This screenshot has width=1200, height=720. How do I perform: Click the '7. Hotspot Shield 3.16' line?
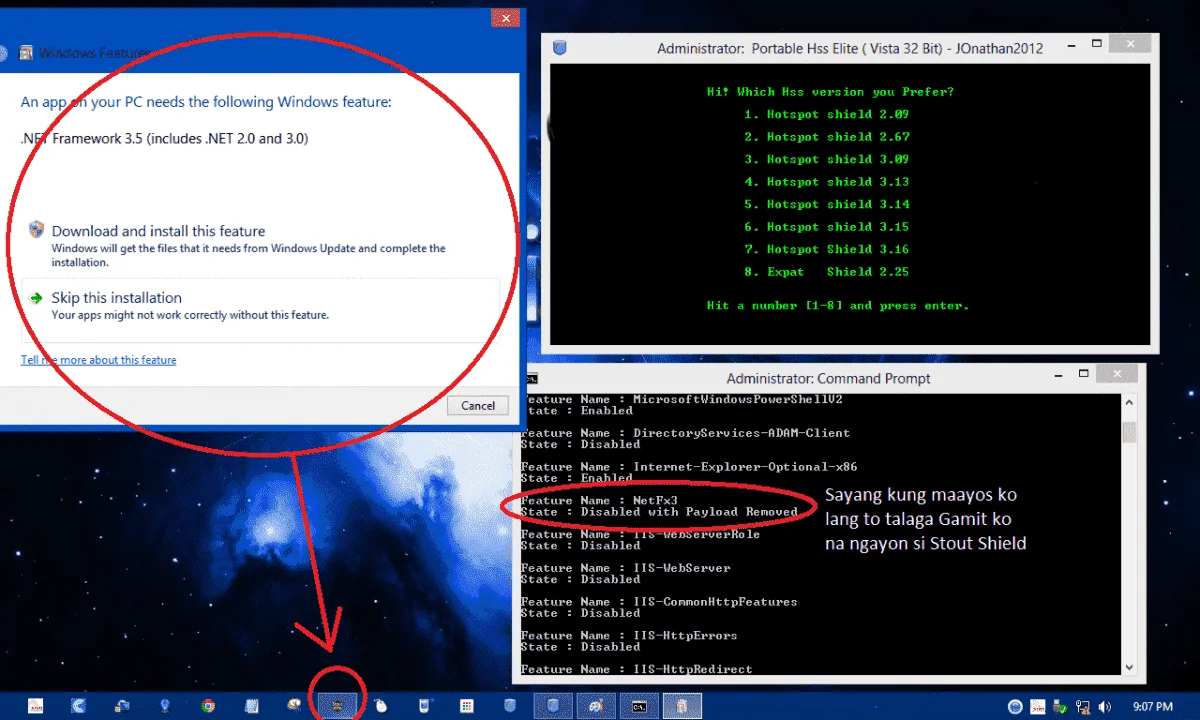(x=827, y=249)
